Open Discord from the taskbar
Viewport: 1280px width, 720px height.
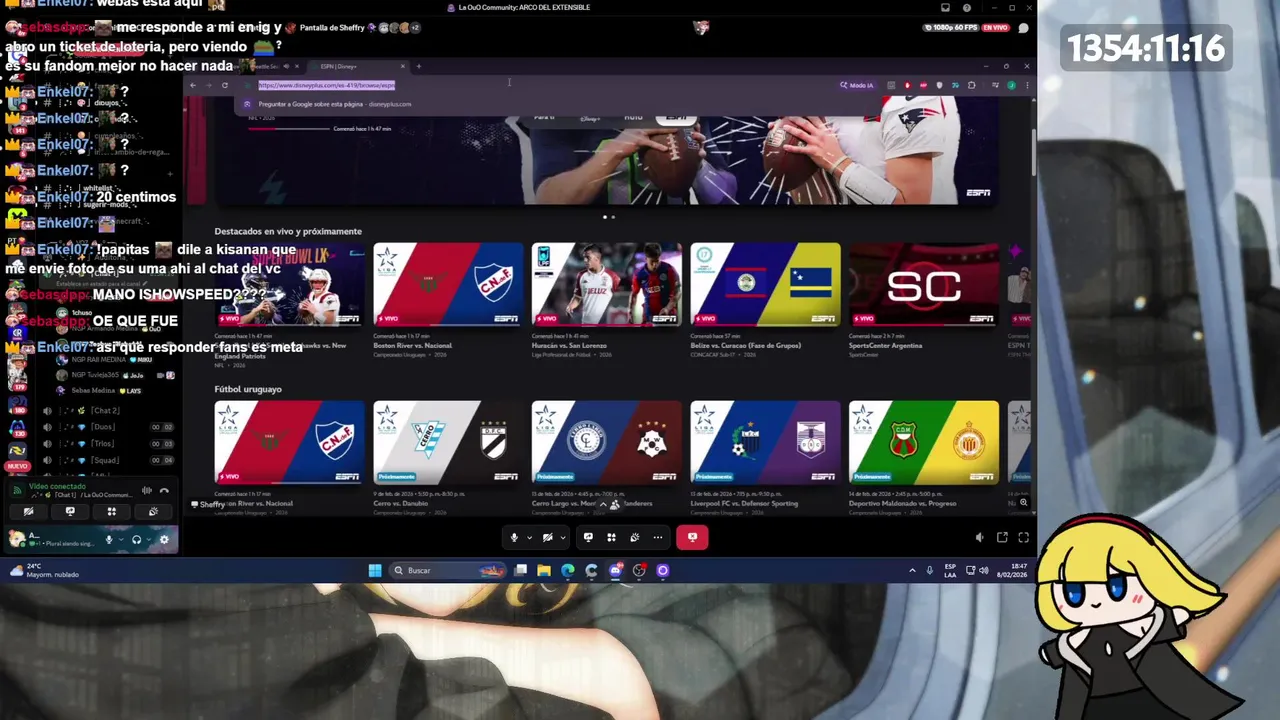point(615,570)
